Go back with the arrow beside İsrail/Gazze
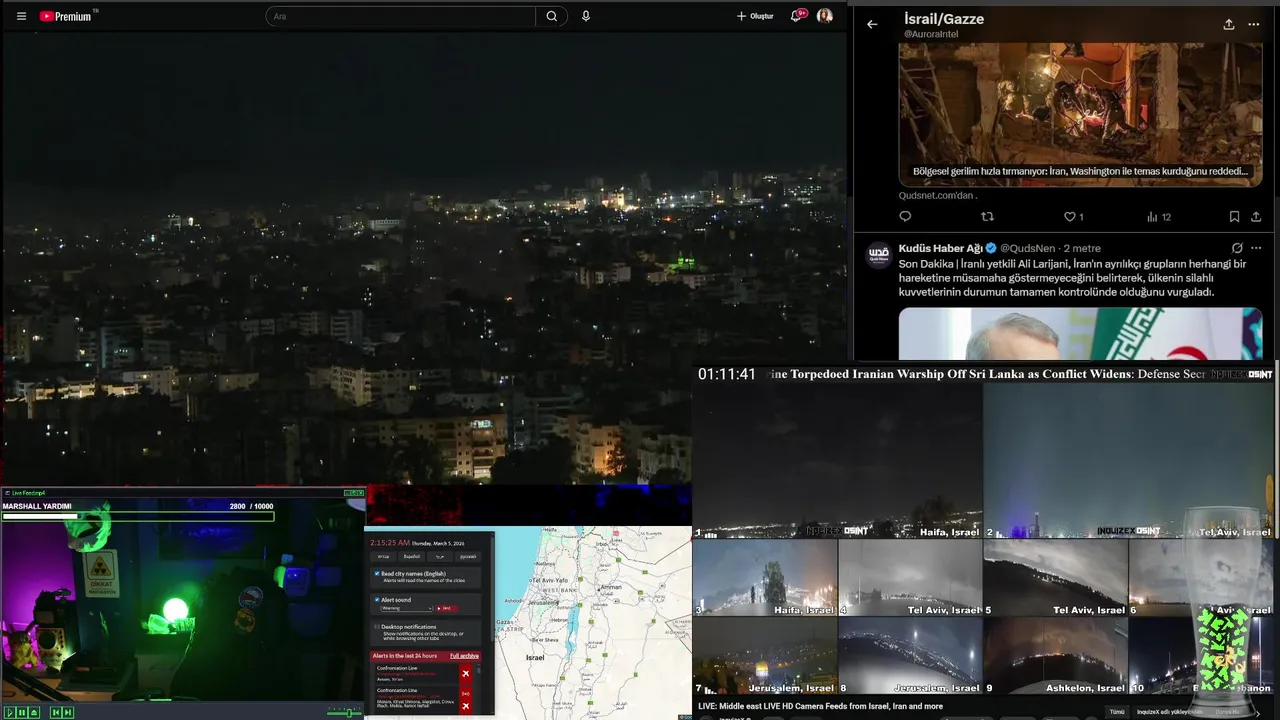Image resolution: width=1280 pixels, height=720 pixels. point(872,24)
